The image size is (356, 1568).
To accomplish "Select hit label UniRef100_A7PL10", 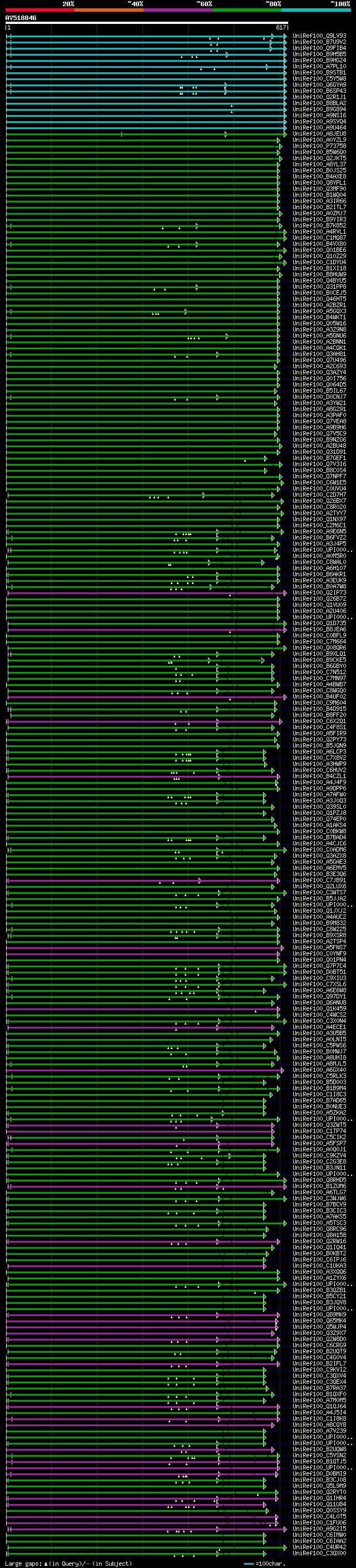I will click(x=319, y=66).
